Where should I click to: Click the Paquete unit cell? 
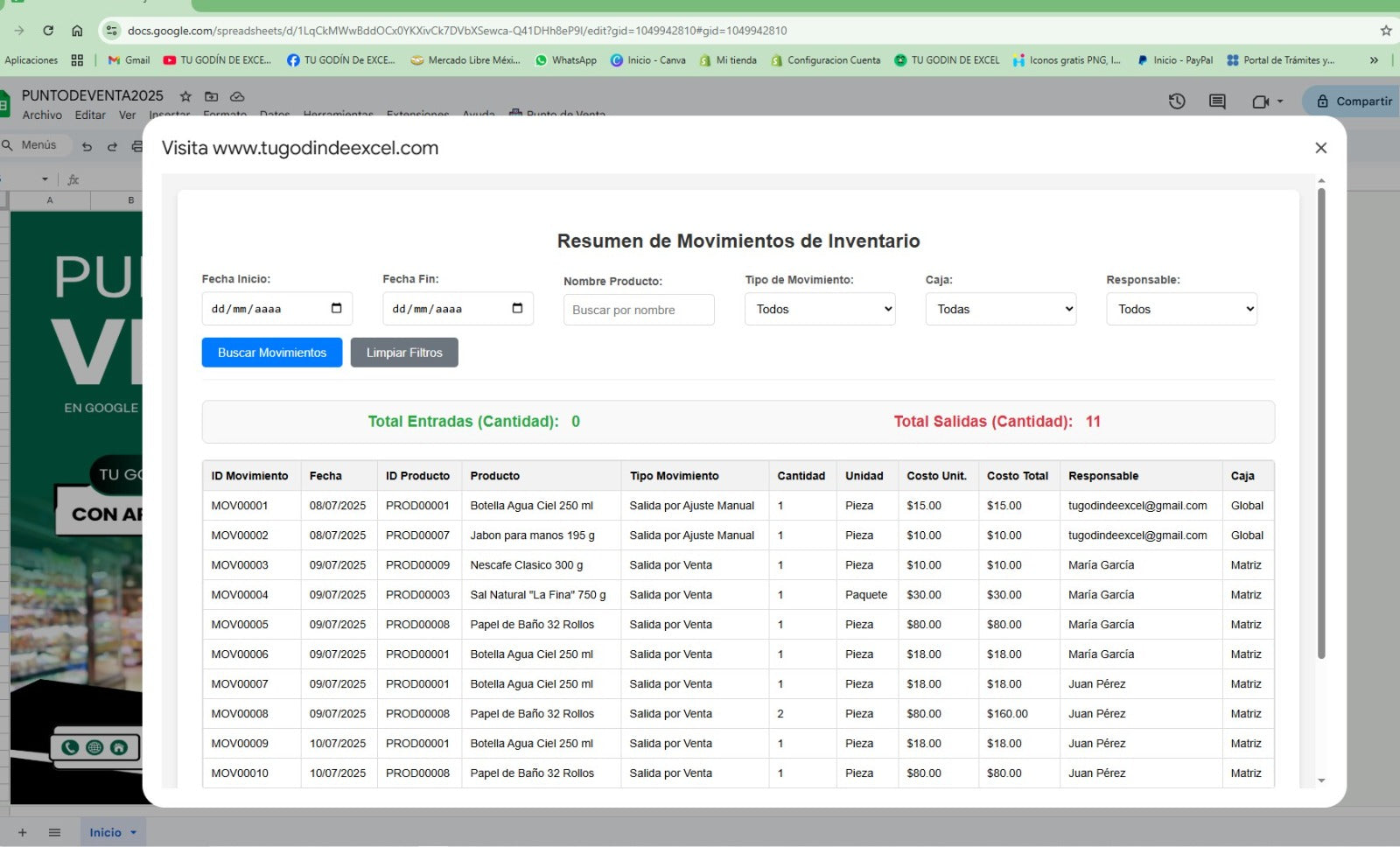coord(866,595)
